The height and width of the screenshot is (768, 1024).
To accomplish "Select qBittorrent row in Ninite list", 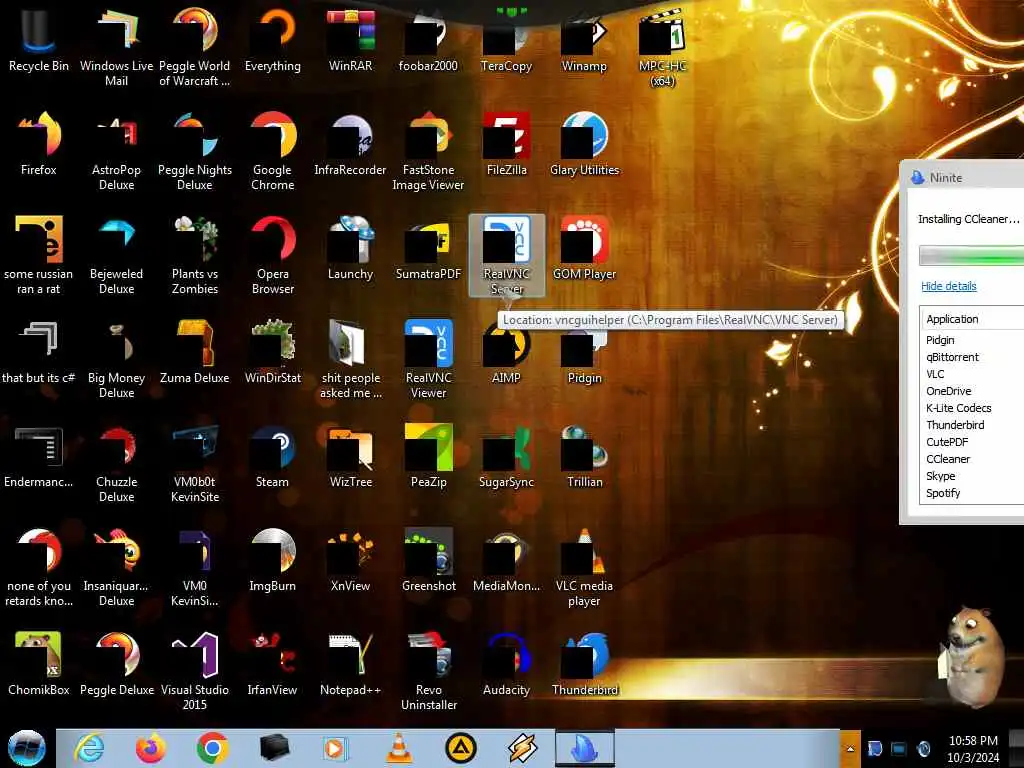I will click(x=972, y=357).
